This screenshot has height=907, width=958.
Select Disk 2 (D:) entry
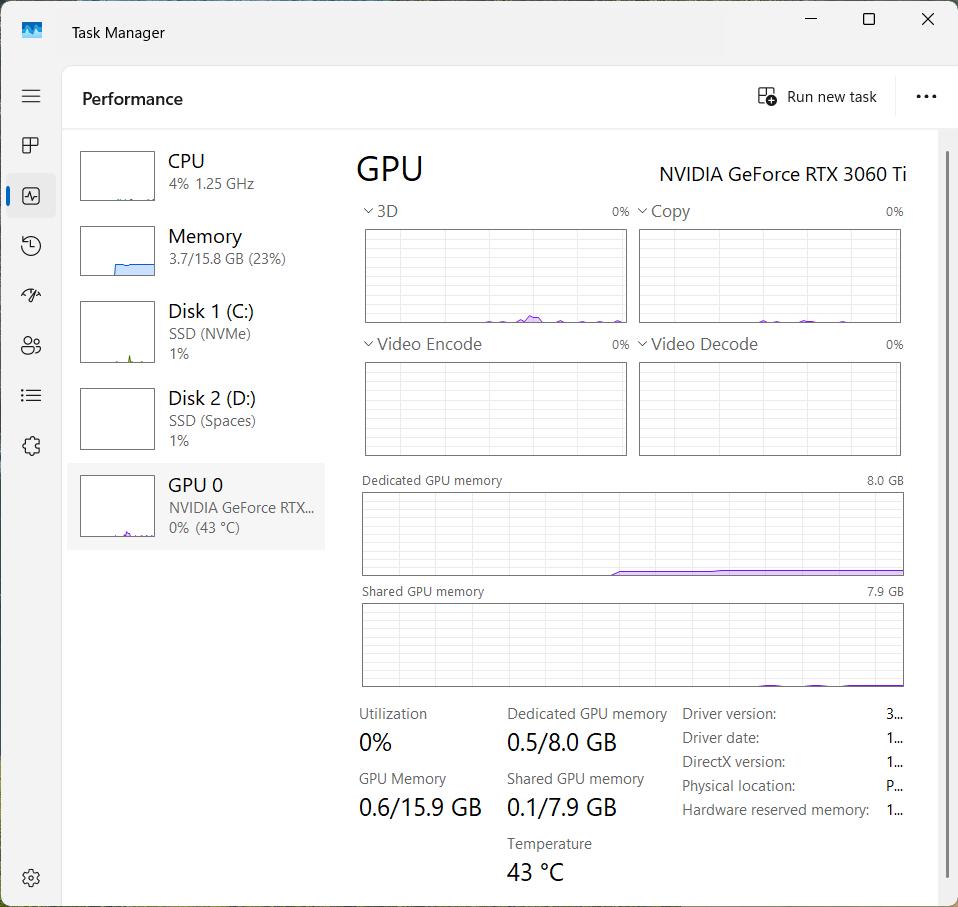(x=196, y=419)
